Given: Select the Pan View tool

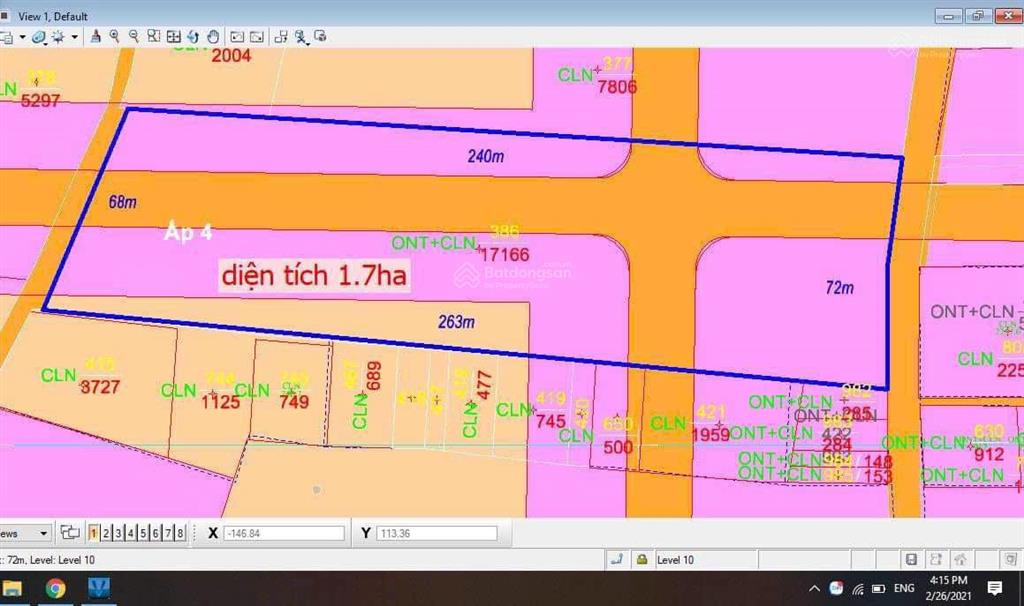Looking at the screenshot, I should pos(214,36).
